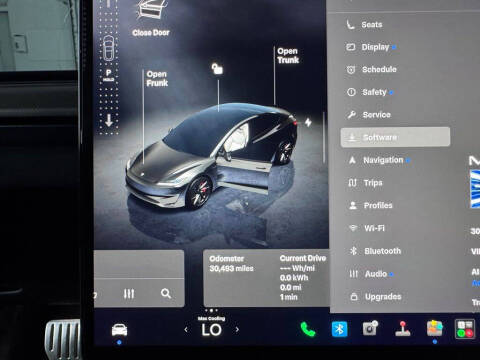Open the Profiles menu item

370,206
